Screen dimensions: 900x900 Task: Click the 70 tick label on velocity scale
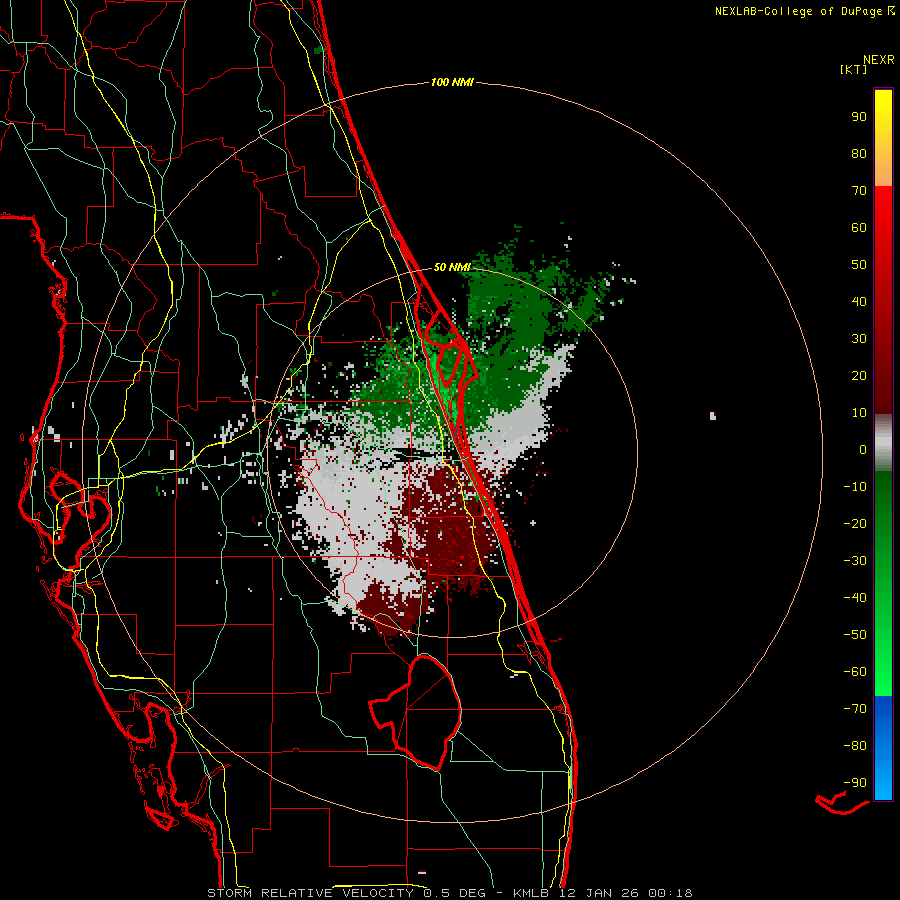point(859,191)
